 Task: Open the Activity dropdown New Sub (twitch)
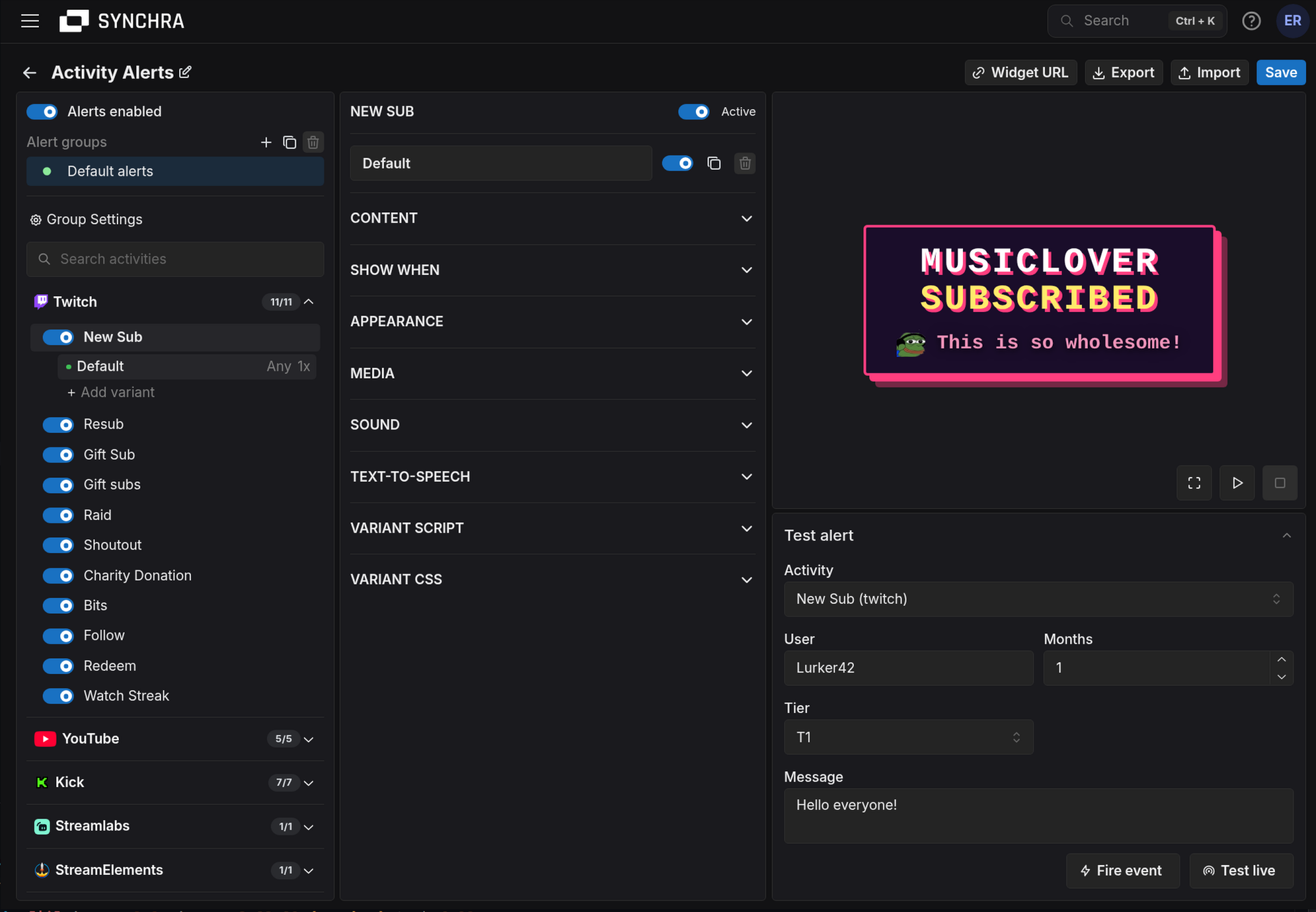pos(1039,599)
